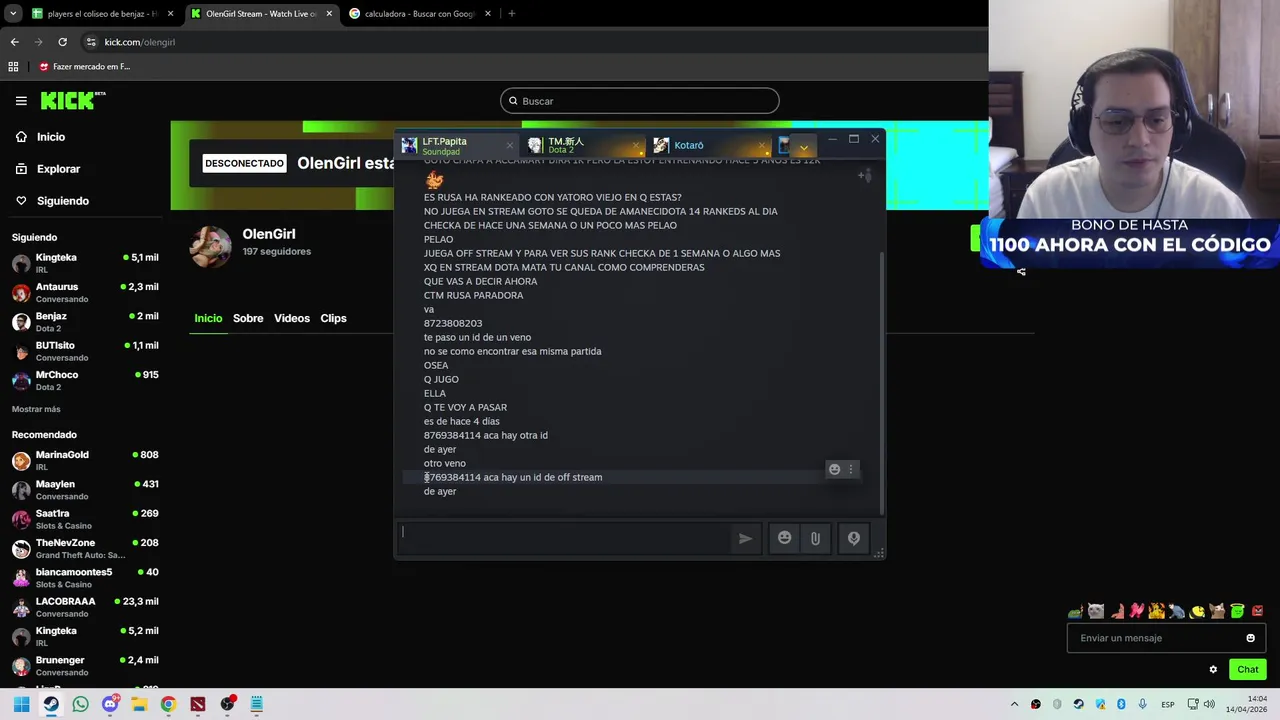Screen dimensions: 1280x720
Task: Select the Sobre channel tab
Action: click(248, 318)
